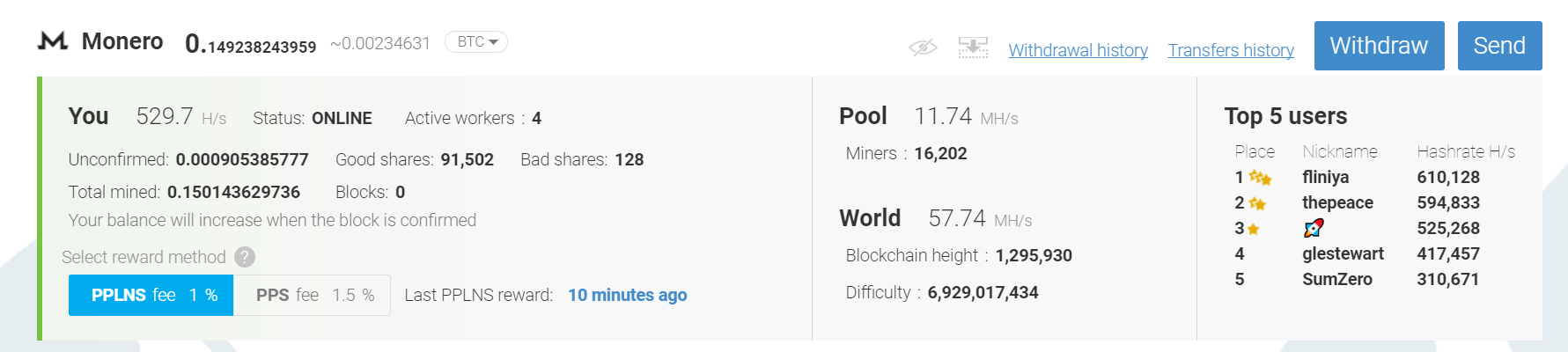Switch to PPS fee 1.5% reward method
Screen dimensions: 1568x352
click(313, 295)
